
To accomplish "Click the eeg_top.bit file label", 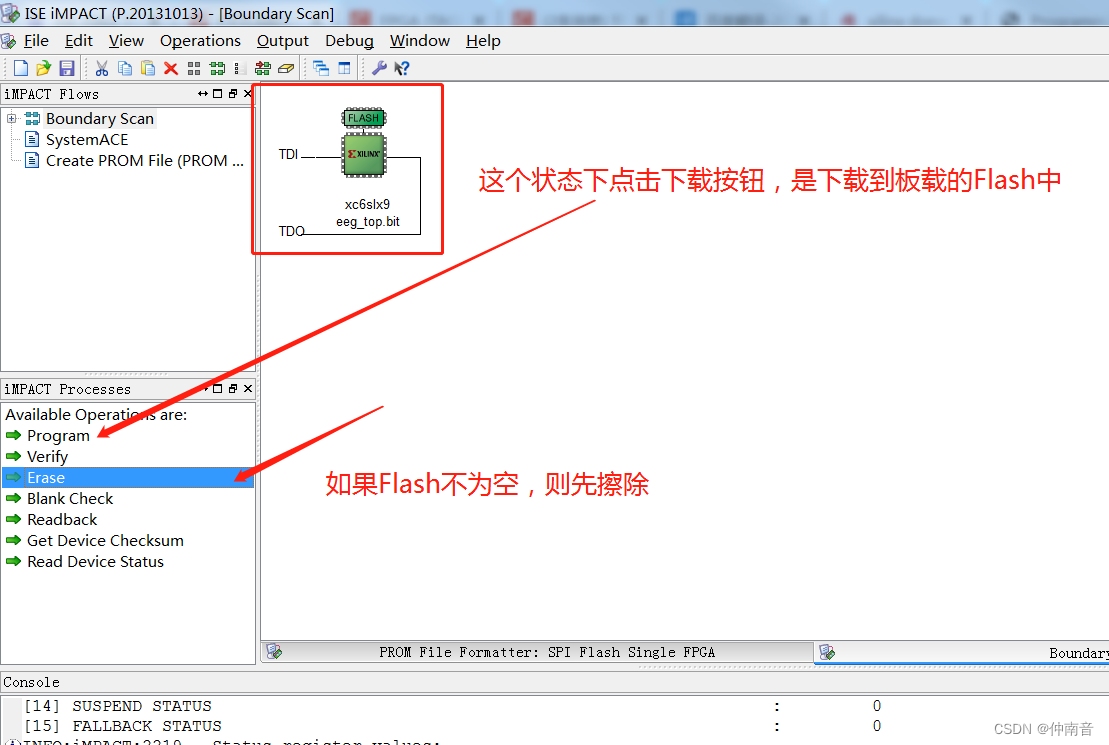I will [x=368, y=221].
